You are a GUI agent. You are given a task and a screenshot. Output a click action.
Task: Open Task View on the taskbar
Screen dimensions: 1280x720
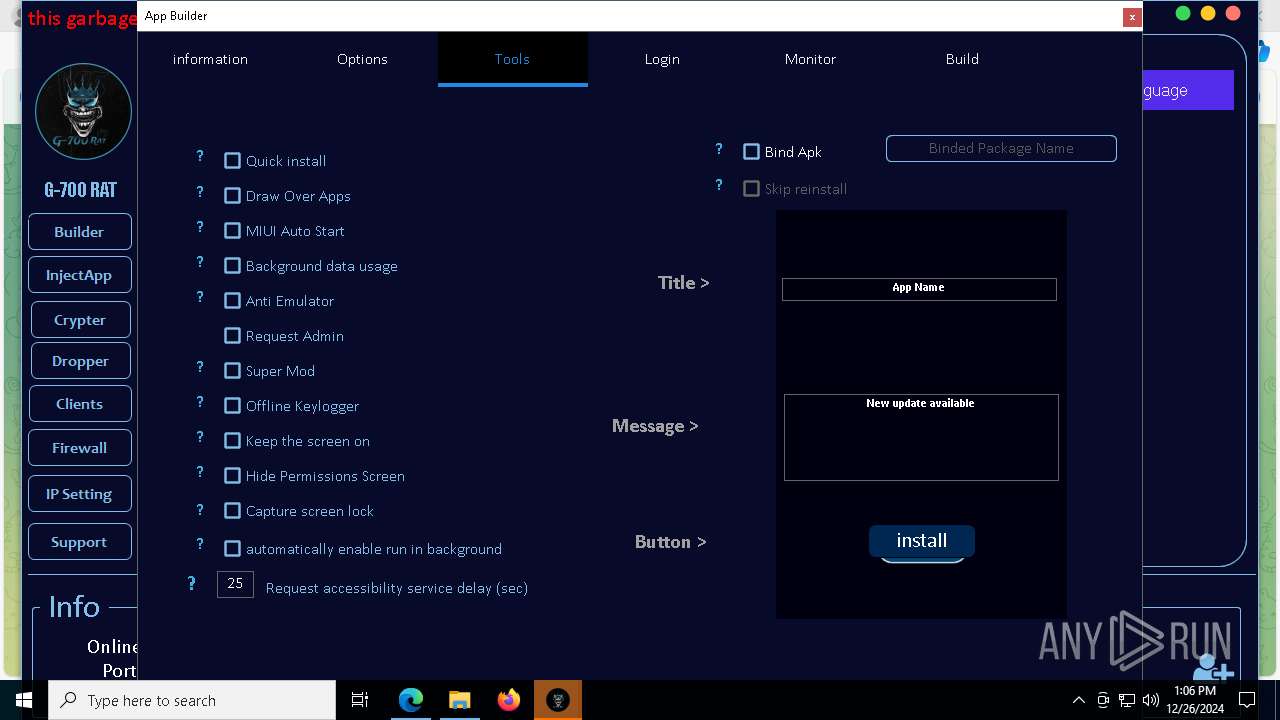(x=360, y=700)
